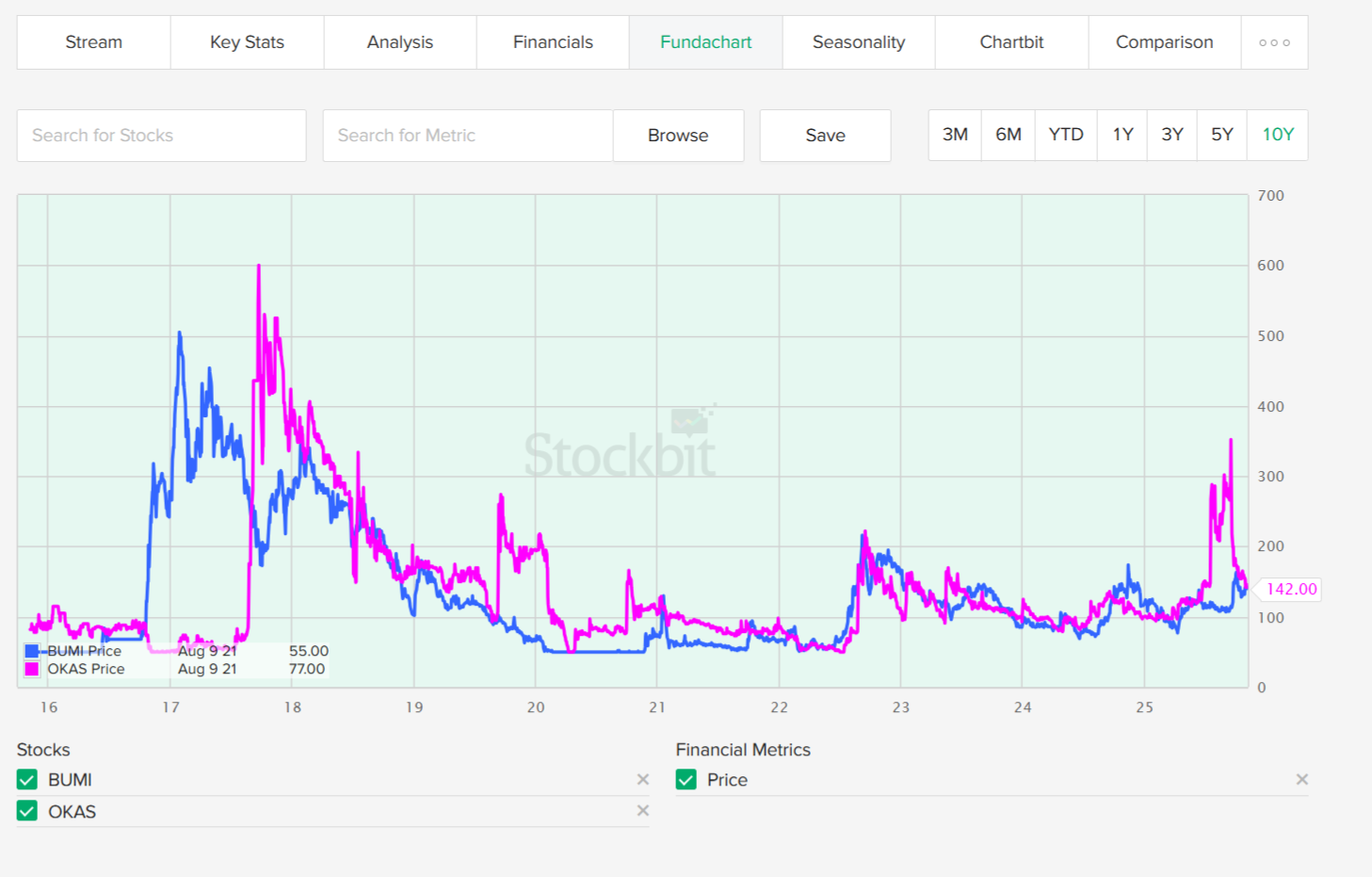Uncheck the OKAS stock checkbox
This screenshot has height=877, width=1372.
click(x=27, y=811)
